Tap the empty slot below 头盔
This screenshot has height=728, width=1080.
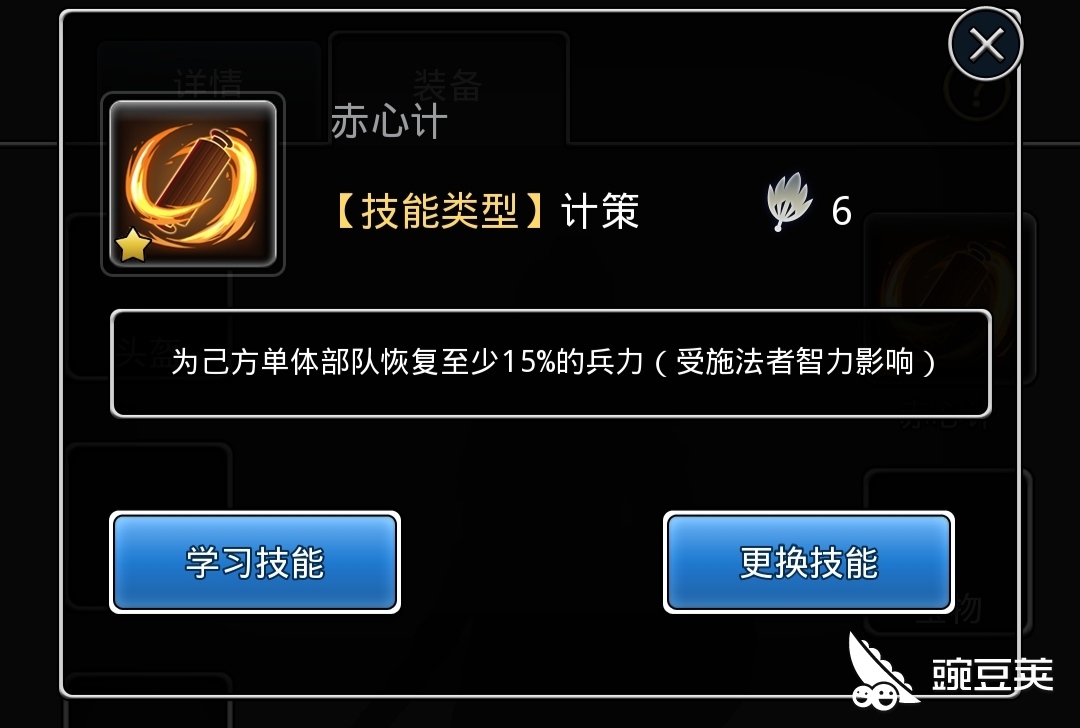coord(148,526)
